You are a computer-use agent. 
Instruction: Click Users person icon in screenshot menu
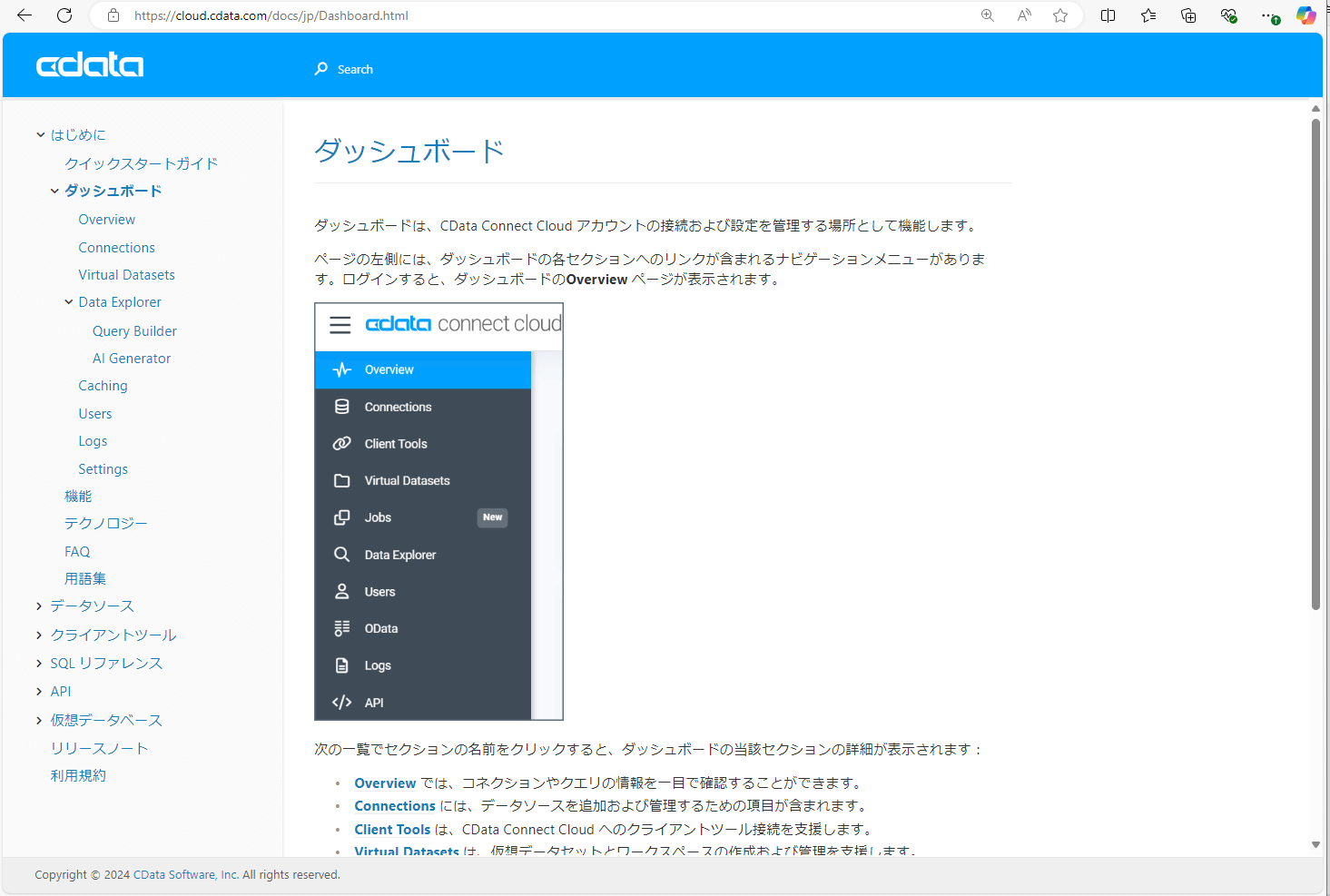342,592
